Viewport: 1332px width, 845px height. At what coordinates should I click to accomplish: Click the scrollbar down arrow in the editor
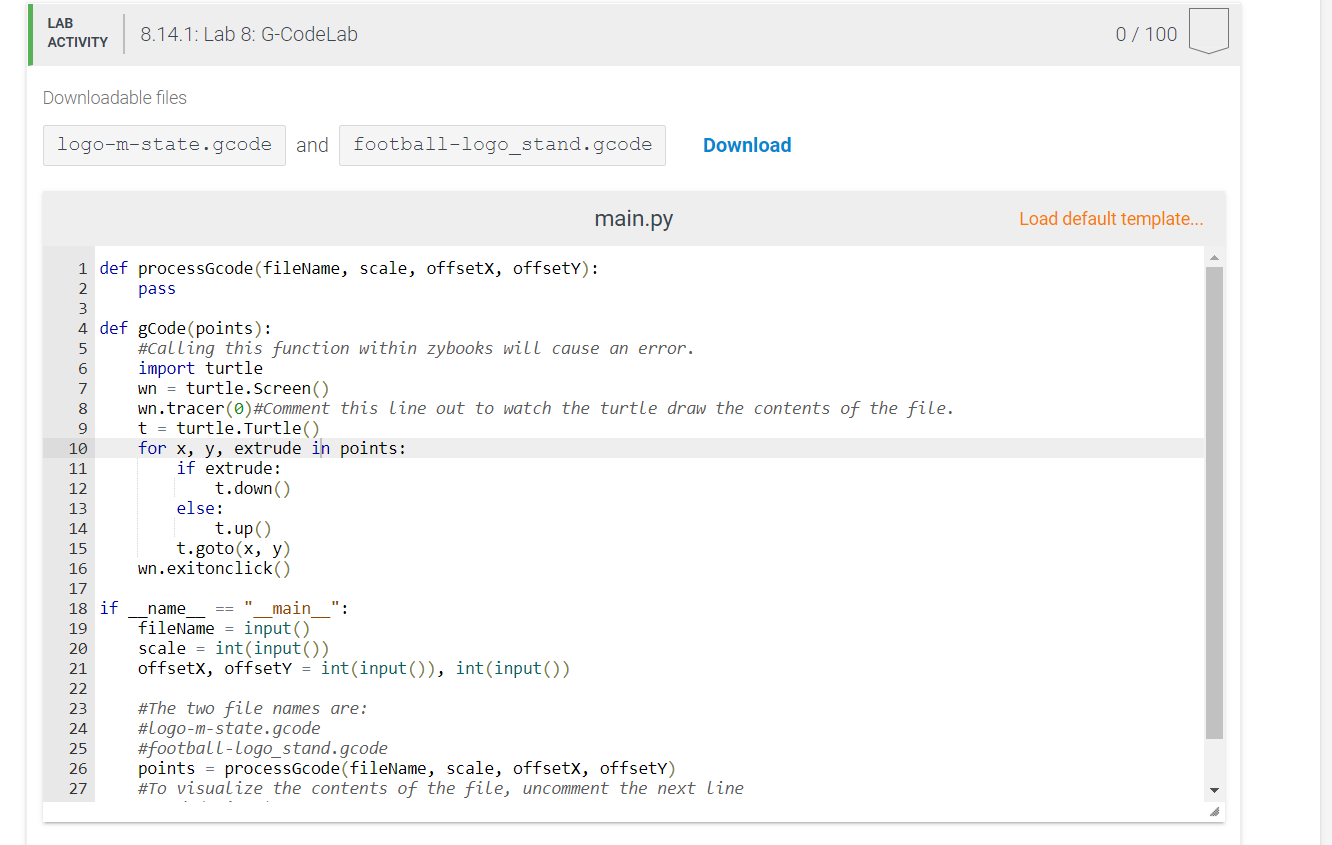[1214, 791]
